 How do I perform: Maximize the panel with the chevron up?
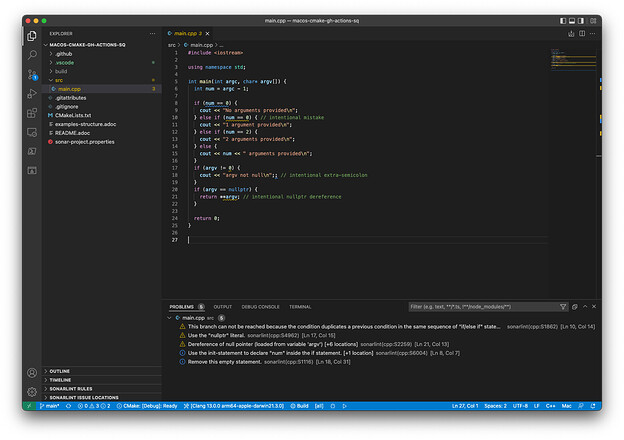(585, 306)
